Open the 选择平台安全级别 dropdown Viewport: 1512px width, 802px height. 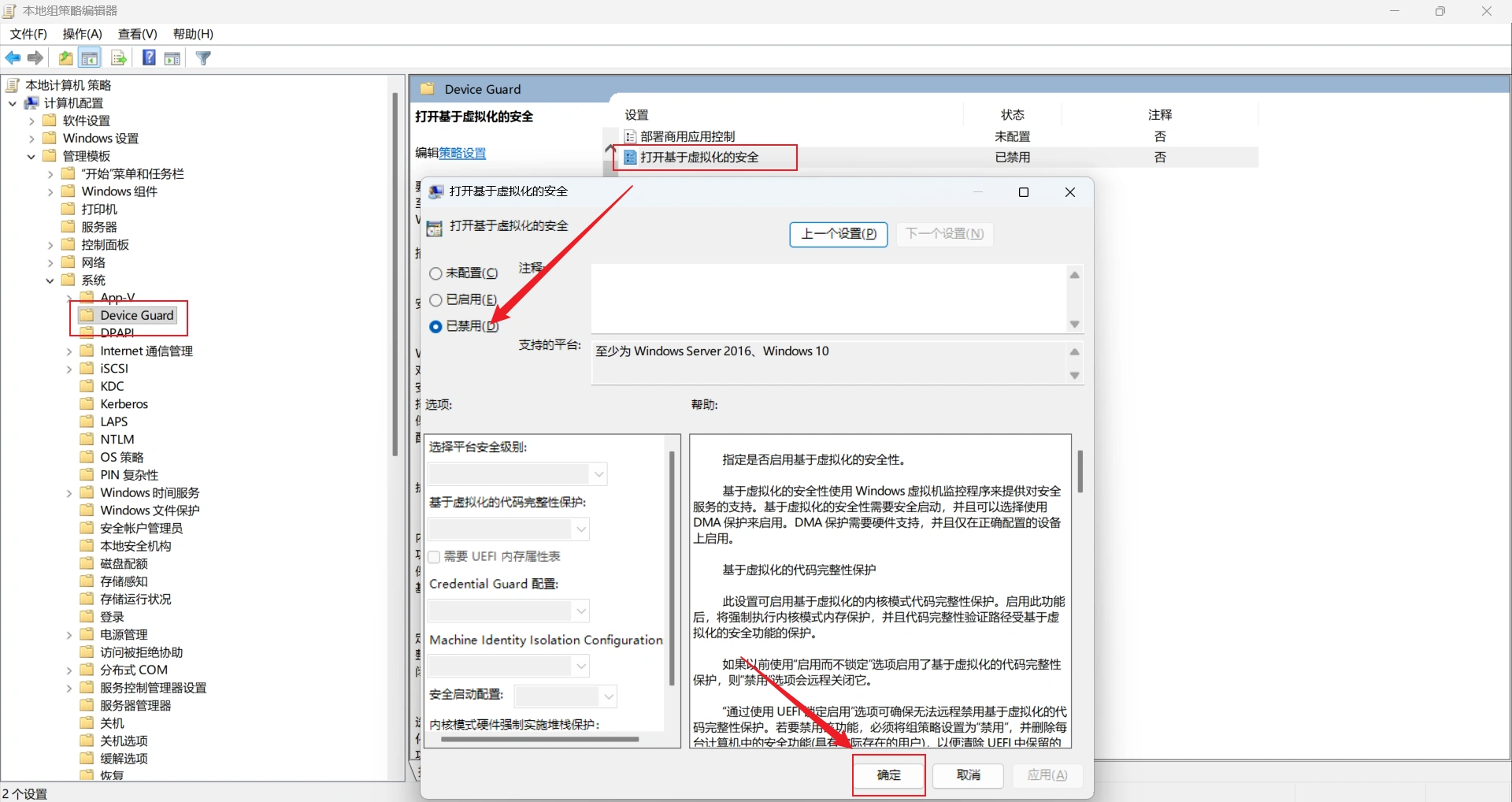point(518,473)
